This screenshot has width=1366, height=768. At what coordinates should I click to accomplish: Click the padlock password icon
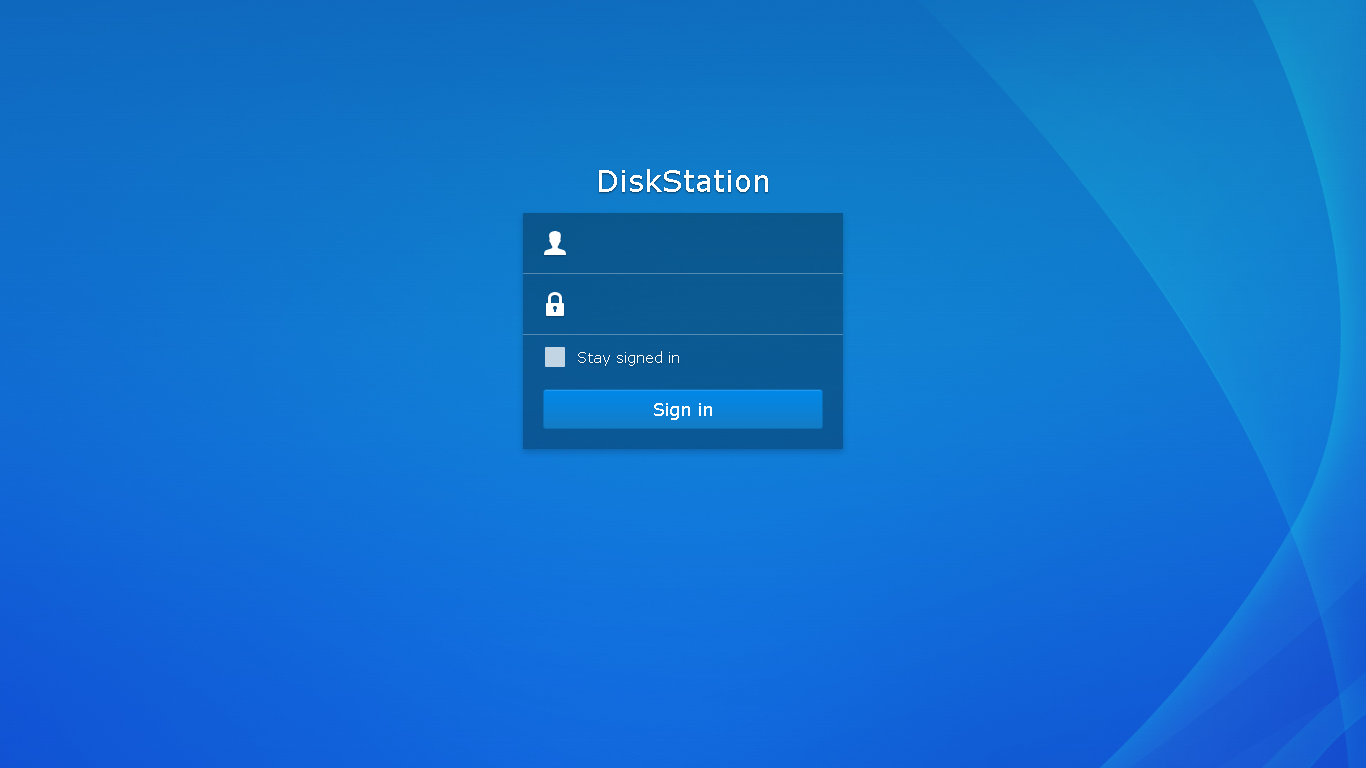click(x=555, y=304)
